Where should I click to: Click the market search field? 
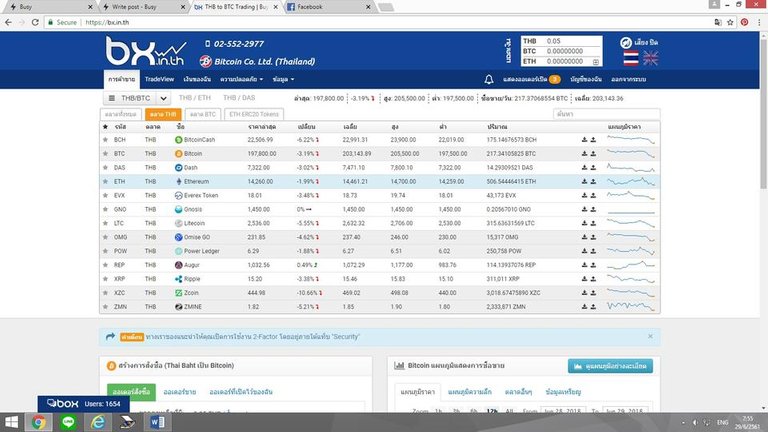coord(606,114)
